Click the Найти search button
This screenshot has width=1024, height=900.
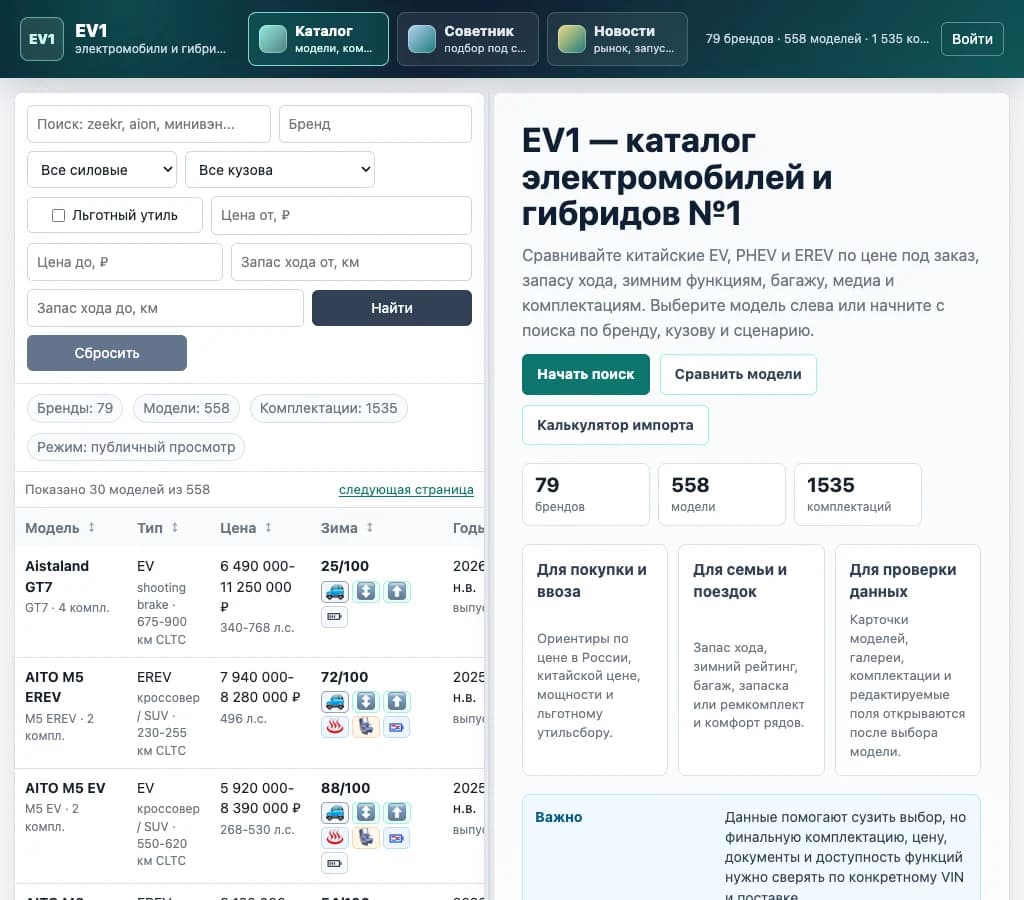(x=392, y=308)
